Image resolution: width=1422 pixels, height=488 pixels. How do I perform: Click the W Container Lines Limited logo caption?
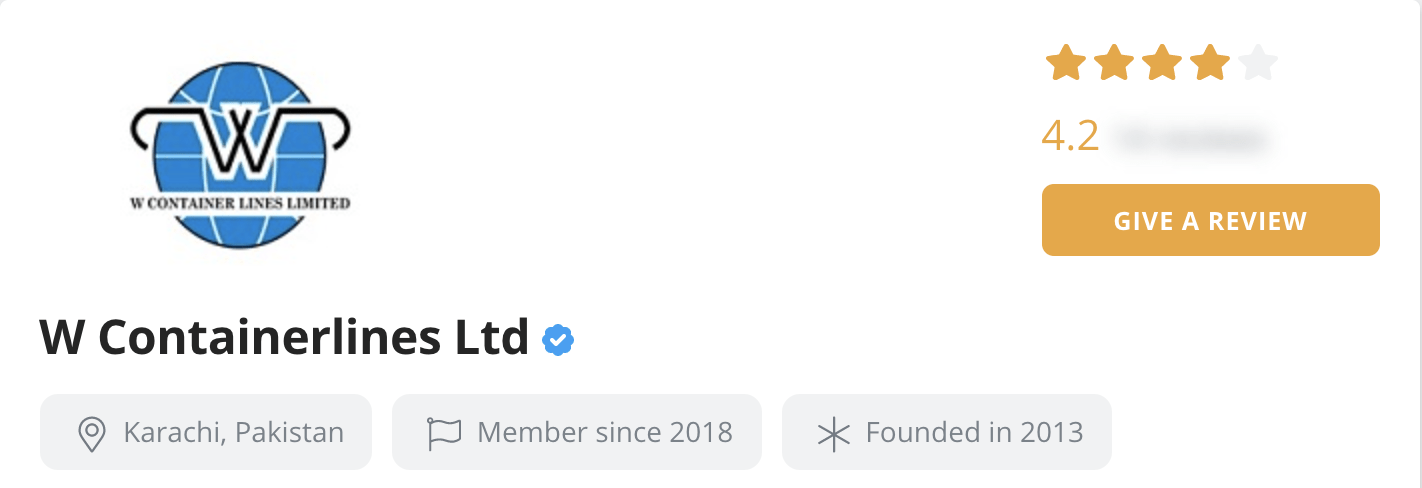240,203
